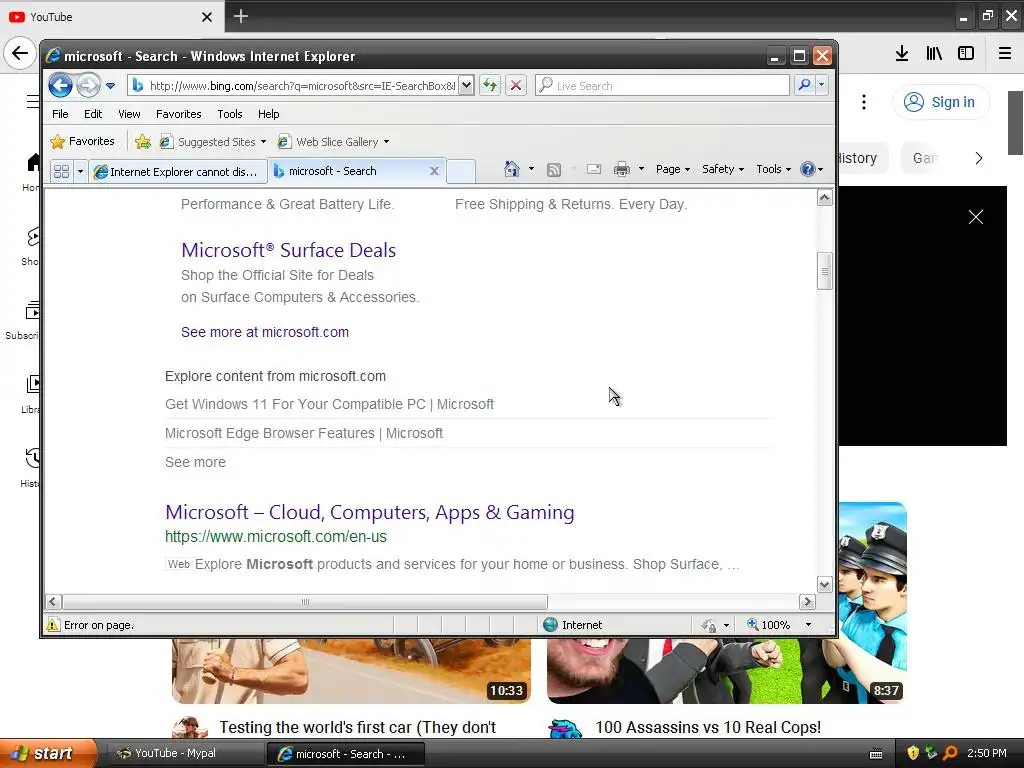Image resolution: width=1024 pixels, height=768 pixels.
Task: Click the Mypal downloads arrow icon
Action: 902,54
